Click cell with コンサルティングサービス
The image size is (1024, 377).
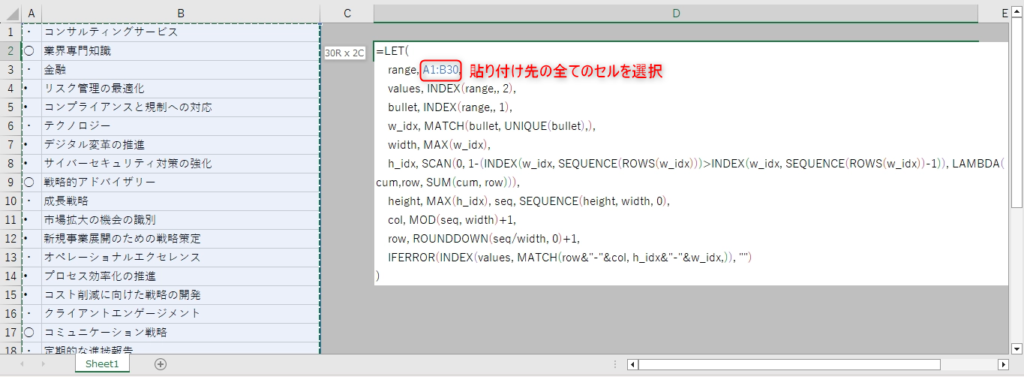pyautogui.click(x=181, y=31)
